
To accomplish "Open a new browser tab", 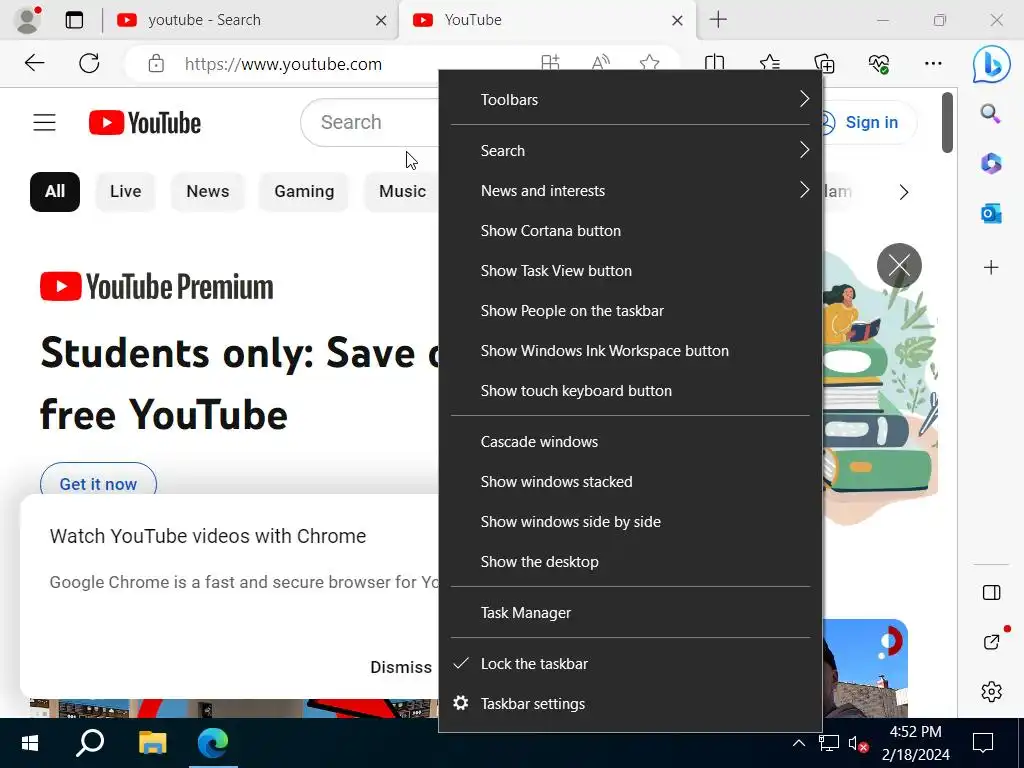I will 718,20.
